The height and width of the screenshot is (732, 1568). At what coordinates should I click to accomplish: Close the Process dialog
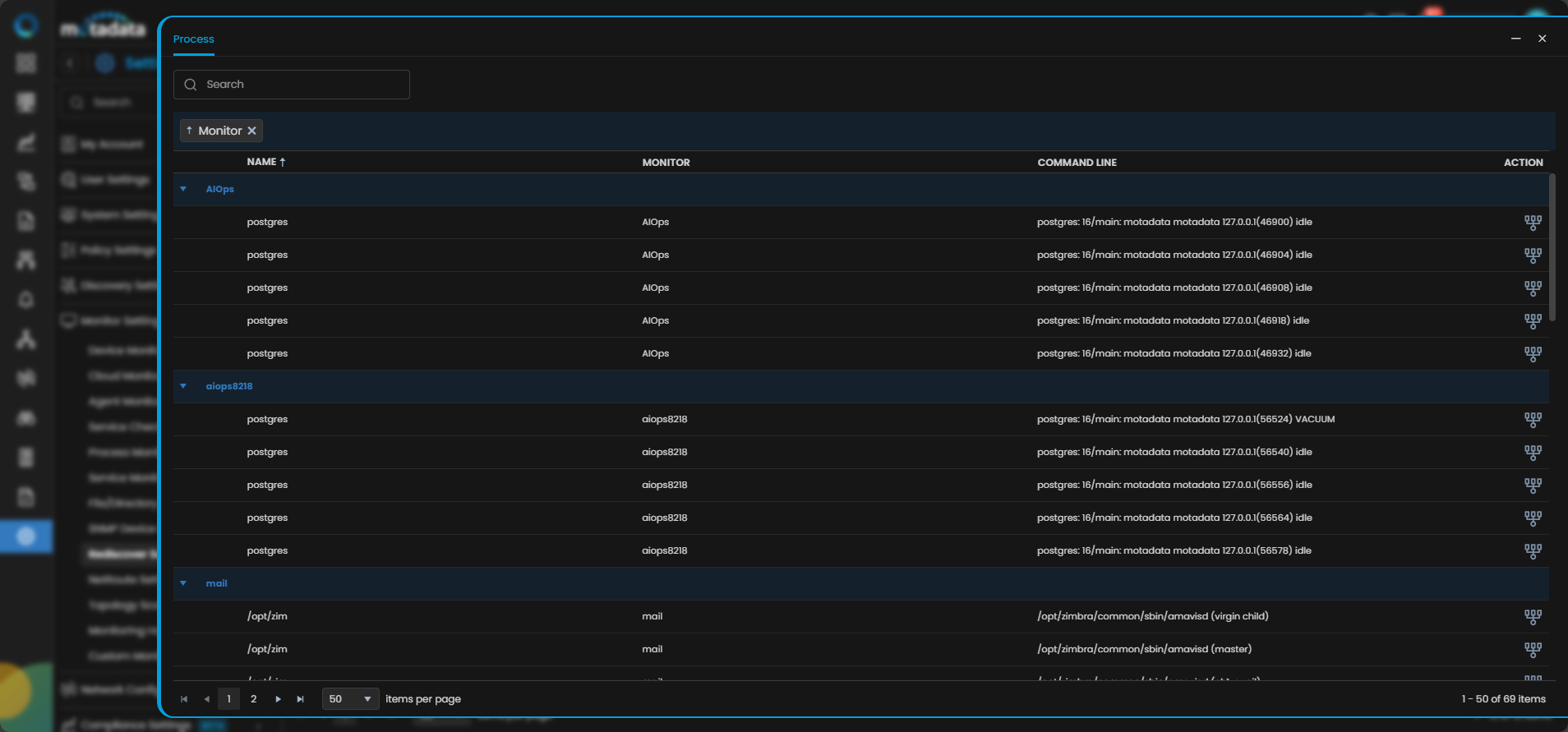coord(1543,39)
